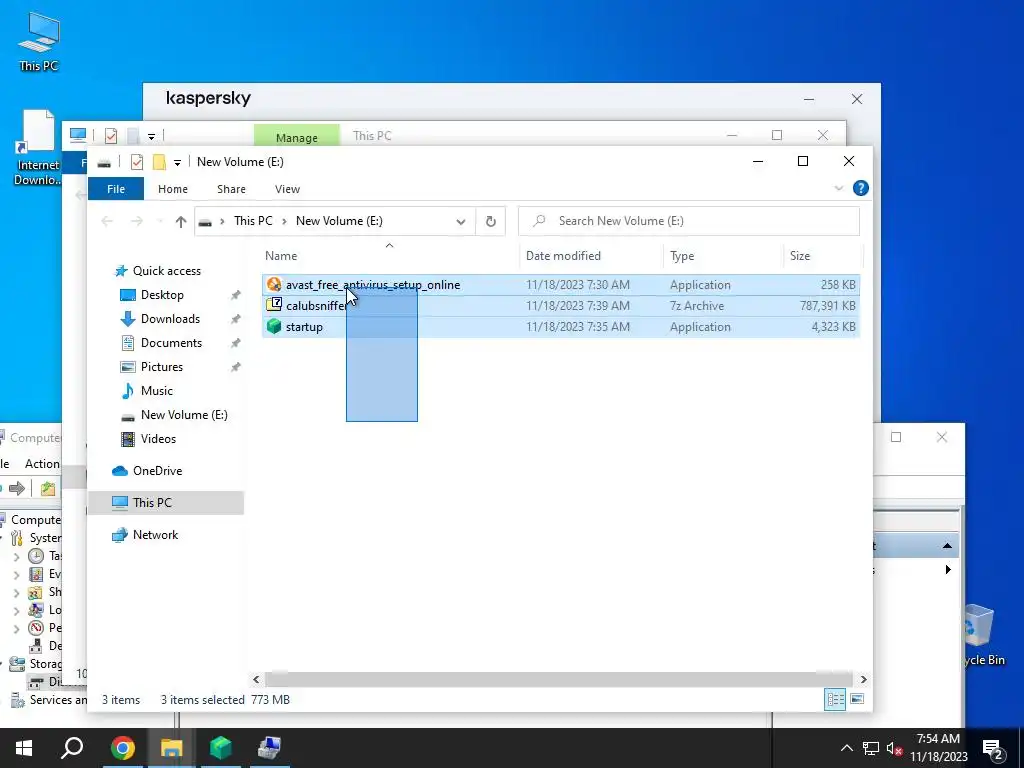The image size is (1024, 768).
Task: Click the Search New Volume (E:) field
Action: [689, 221]
